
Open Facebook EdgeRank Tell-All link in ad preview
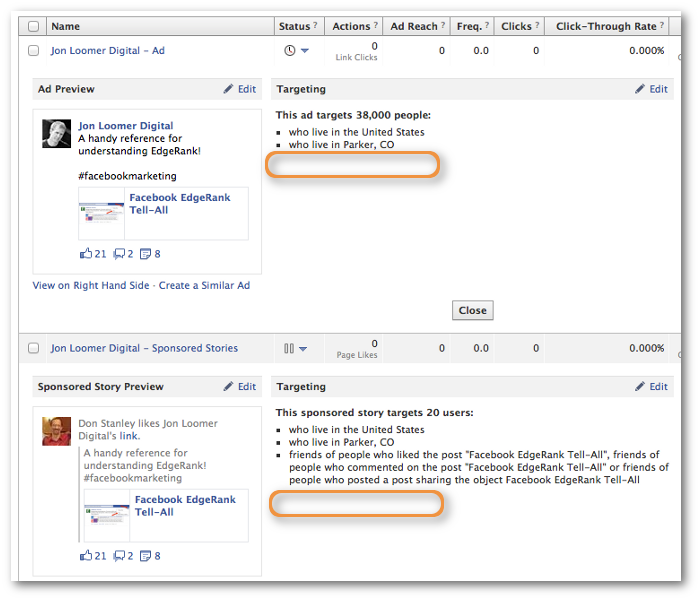[180, 204]
